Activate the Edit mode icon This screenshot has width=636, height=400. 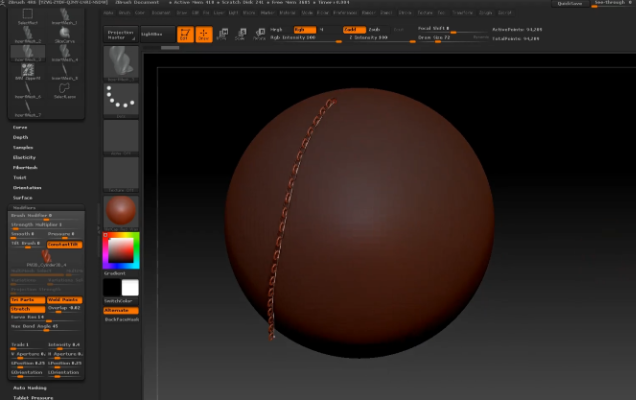[x=185, y=34]
